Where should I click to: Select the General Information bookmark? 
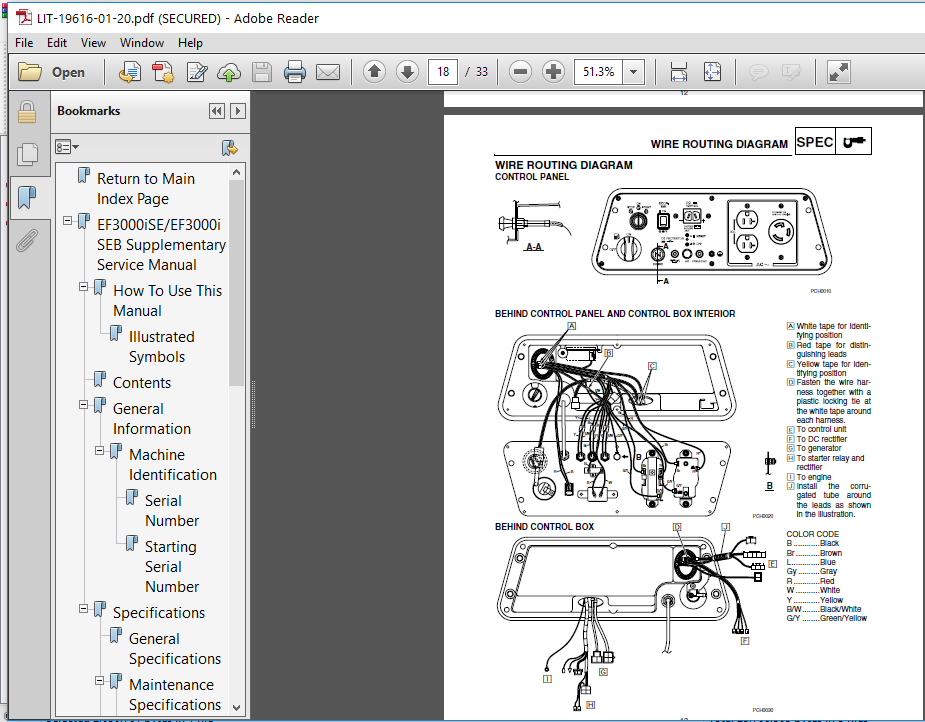(x=152, y=419)
